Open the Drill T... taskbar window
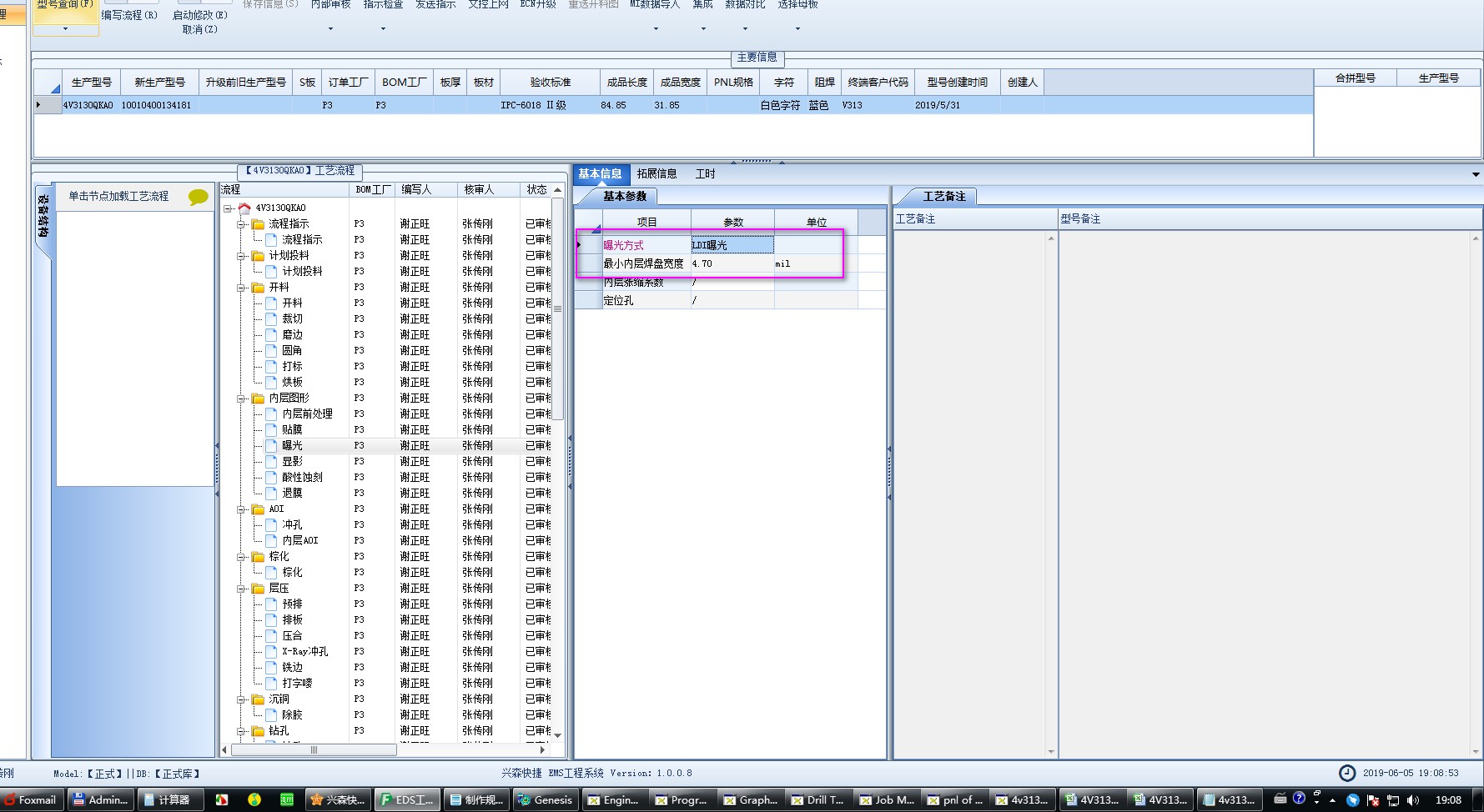The width and height of the screenshot is (1484, 812). (x=817, y=799)
